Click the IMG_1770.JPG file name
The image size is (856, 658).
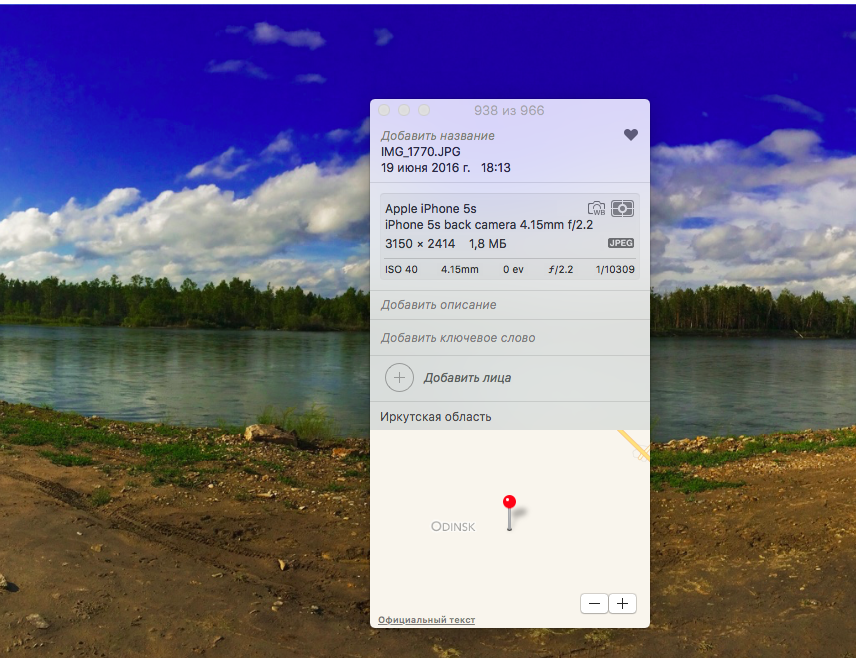420,151
